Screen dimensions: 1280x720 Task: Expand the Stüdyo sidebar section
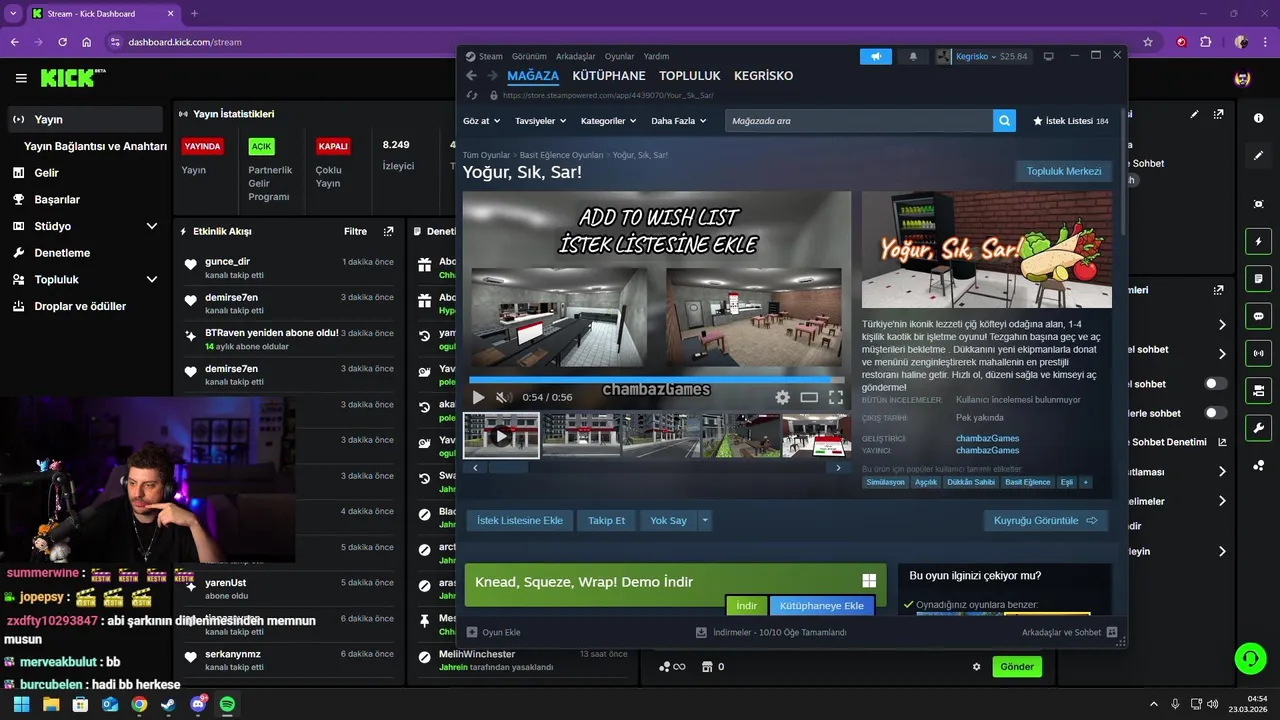click(152, 226)
